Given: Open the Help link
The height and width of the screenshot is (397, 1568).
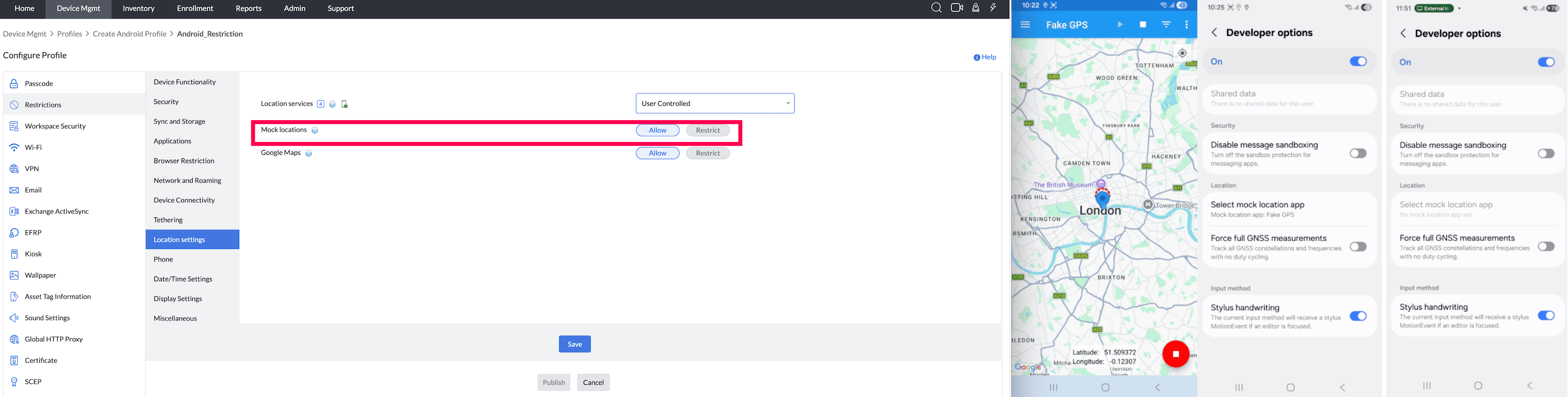Looking at the screenshot, I should click(x=985, y=57).
